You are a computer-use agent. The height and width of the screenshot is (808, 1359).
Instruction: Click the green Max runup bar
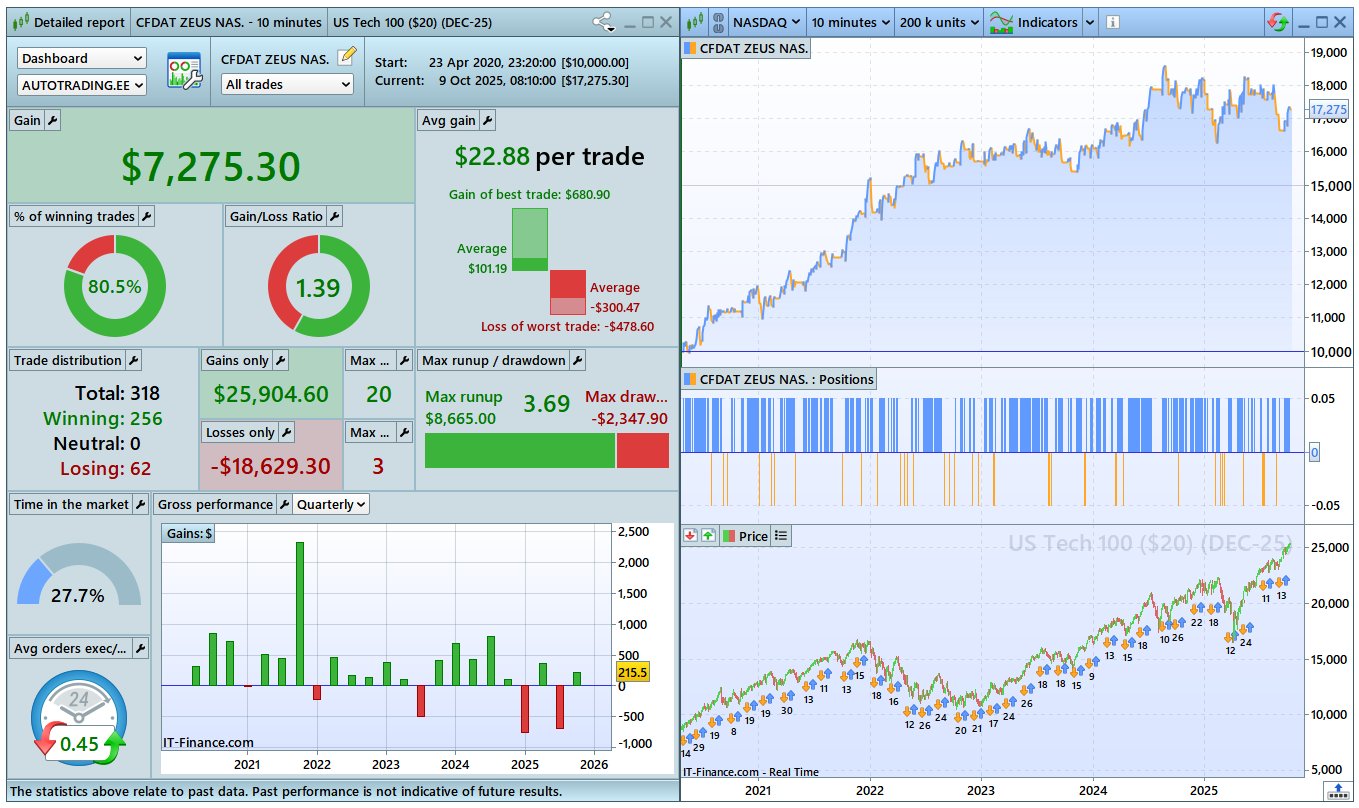519,451
